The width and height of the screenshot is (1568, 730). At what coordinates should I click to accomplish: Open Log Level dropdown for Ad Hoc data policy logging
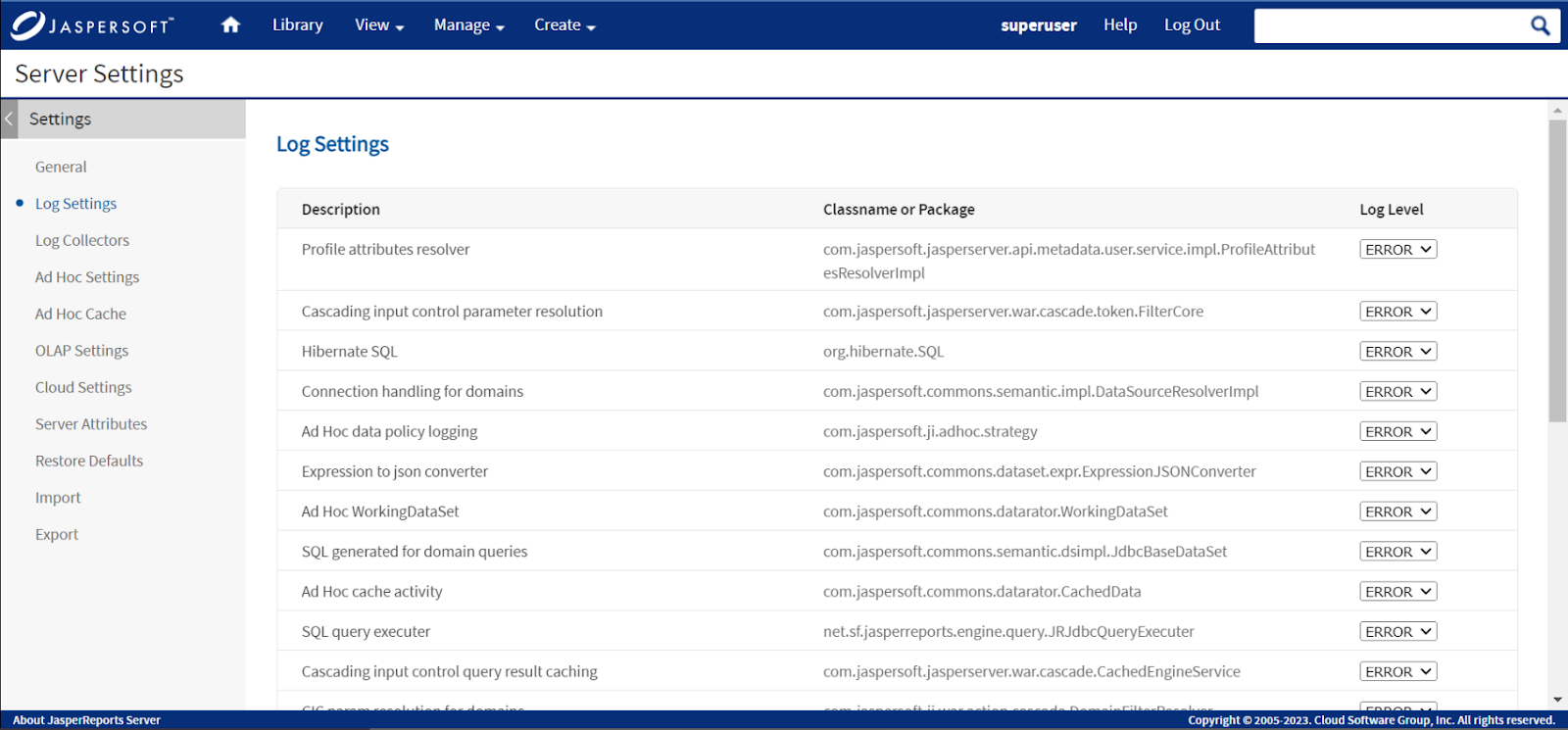tap(1397, 432)
